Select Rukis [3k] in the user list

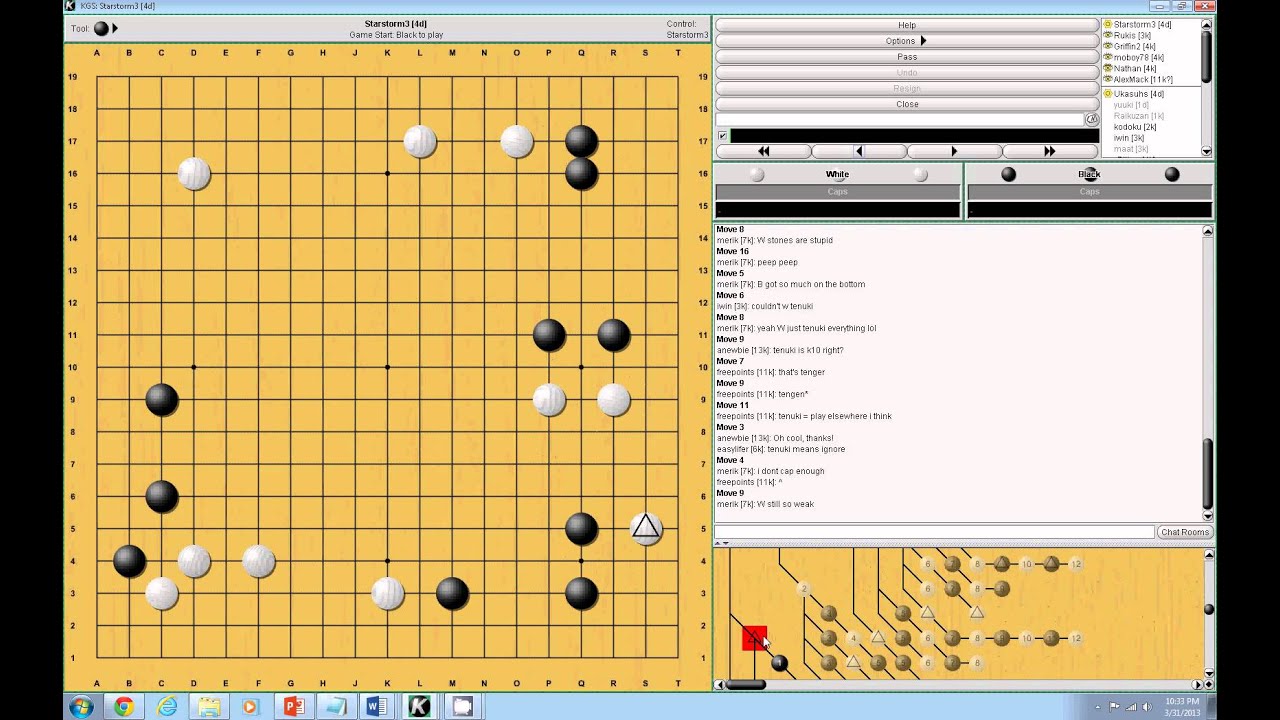pos(1132,35)
